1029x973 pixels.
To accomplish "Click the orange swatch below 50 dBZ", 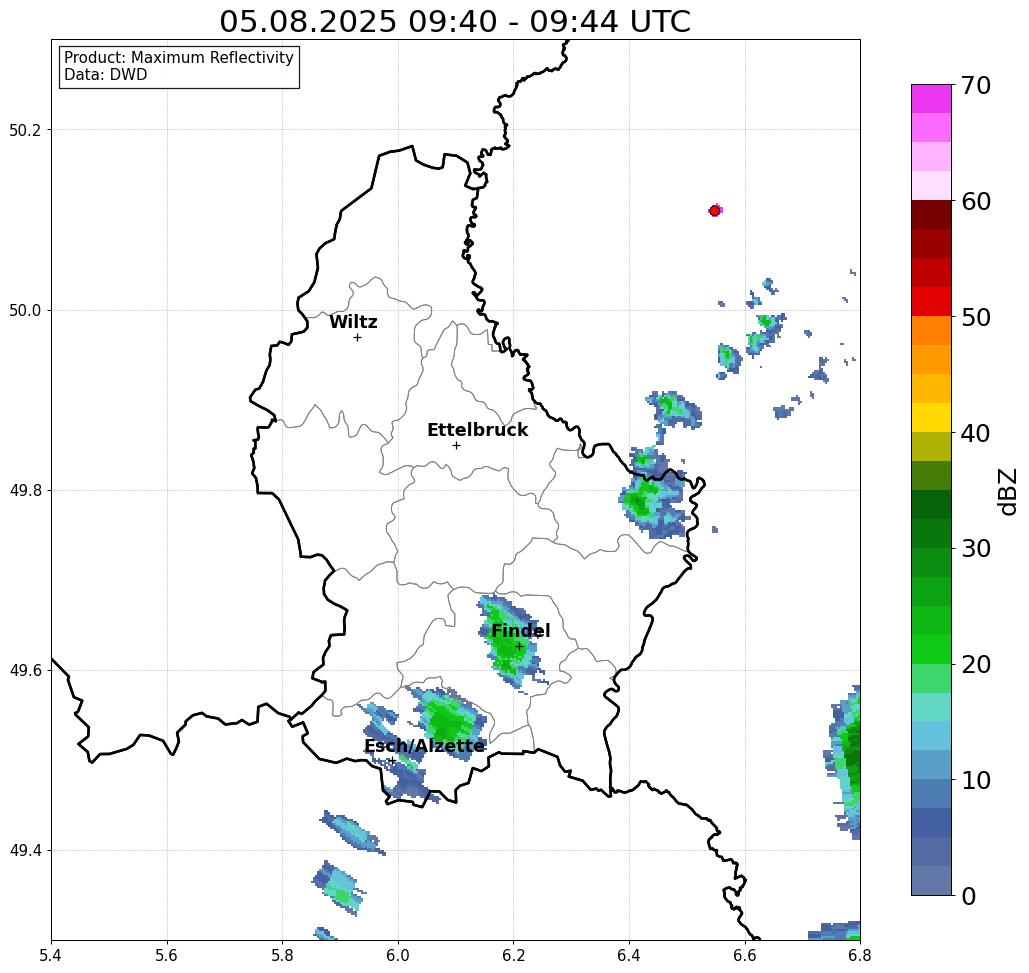I will point(931,331).
